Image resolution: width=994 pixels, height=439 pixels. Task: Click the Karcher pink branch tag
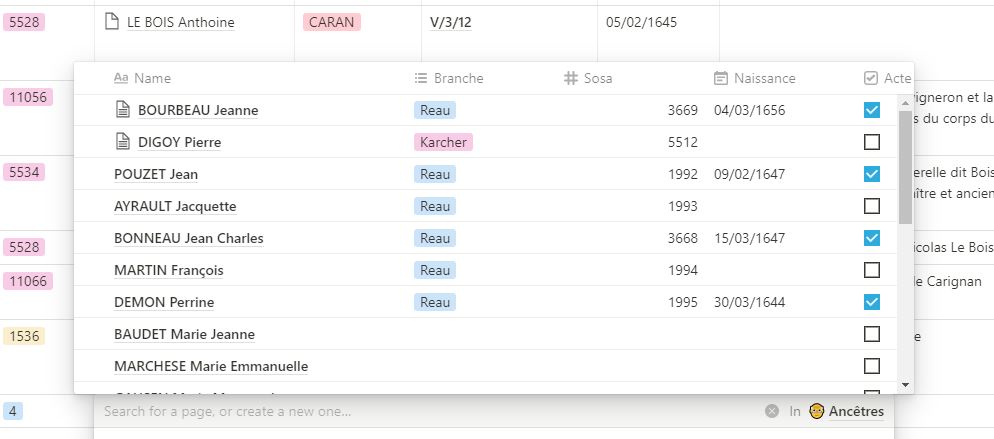point(443,142)
